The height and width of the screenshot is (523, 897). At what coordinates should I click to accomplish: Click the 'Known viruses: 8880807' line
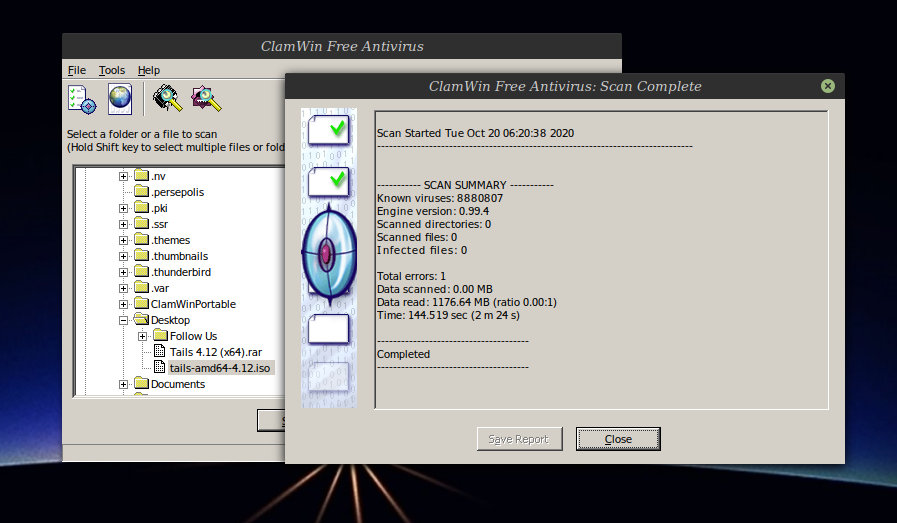pyautogui.click(x=440, y=198)
